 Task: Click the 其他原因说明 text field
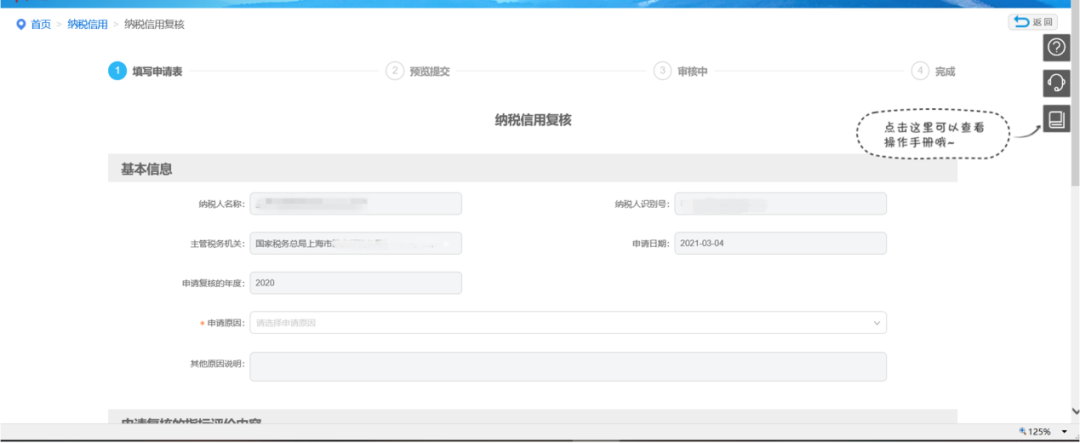[567, 366]
